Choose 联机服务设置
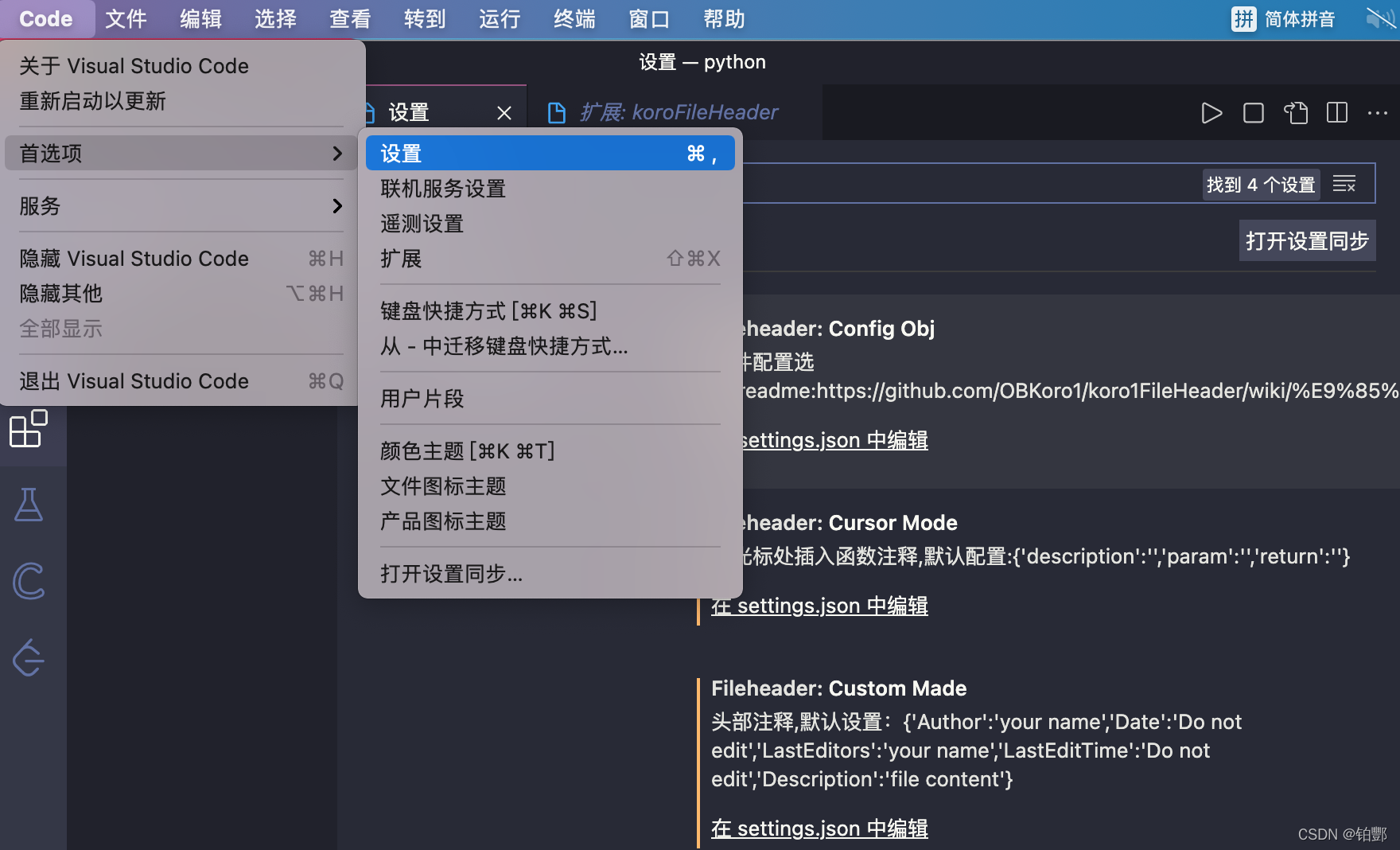The height and width of the screenshot is (850, 1400). coord(550,188)
